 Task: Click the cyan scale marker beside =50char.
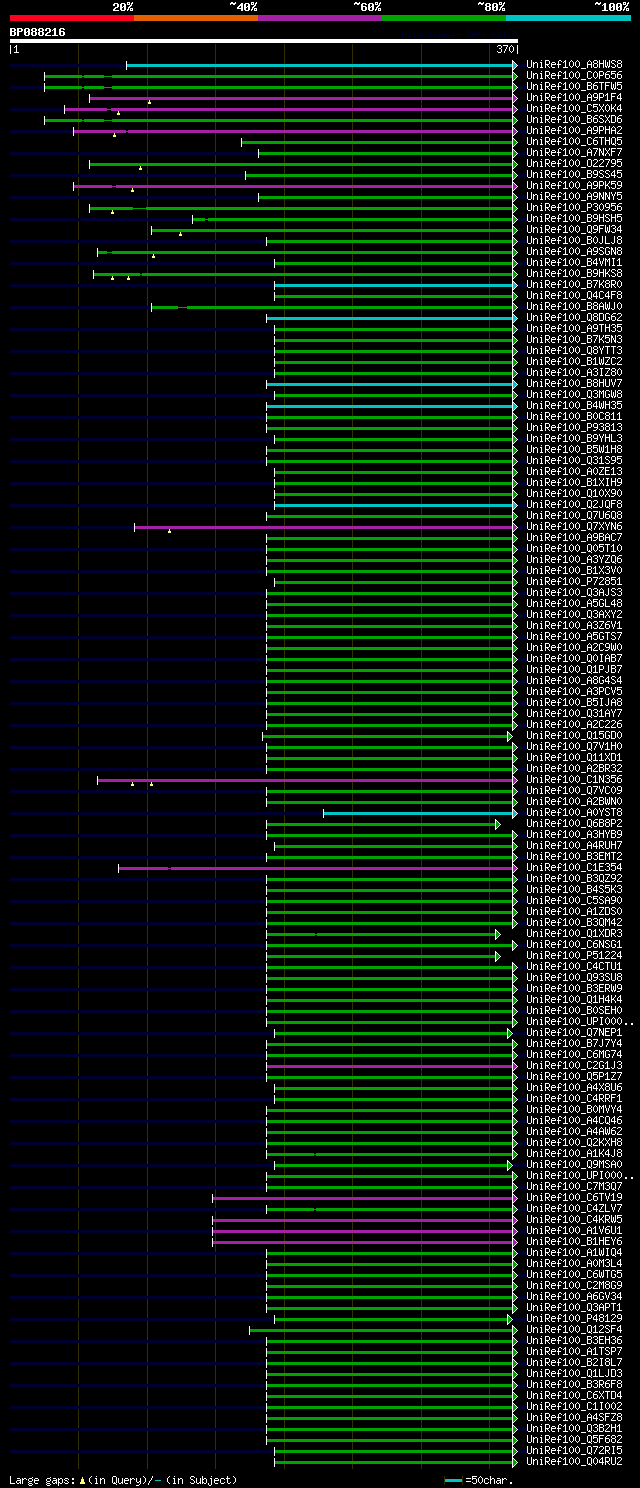pos(454,1480)
